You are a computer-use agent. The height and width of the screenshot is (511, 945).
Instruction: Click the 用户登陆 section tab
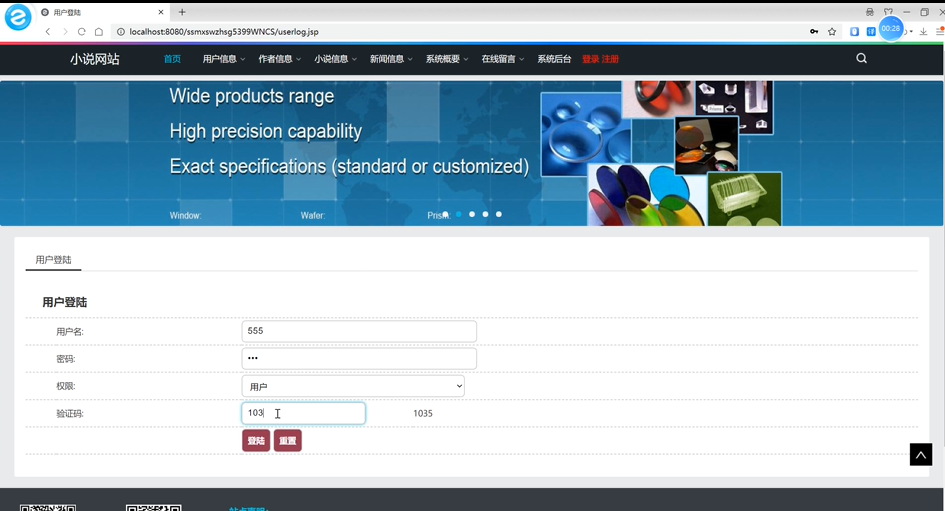pos(53,260)
